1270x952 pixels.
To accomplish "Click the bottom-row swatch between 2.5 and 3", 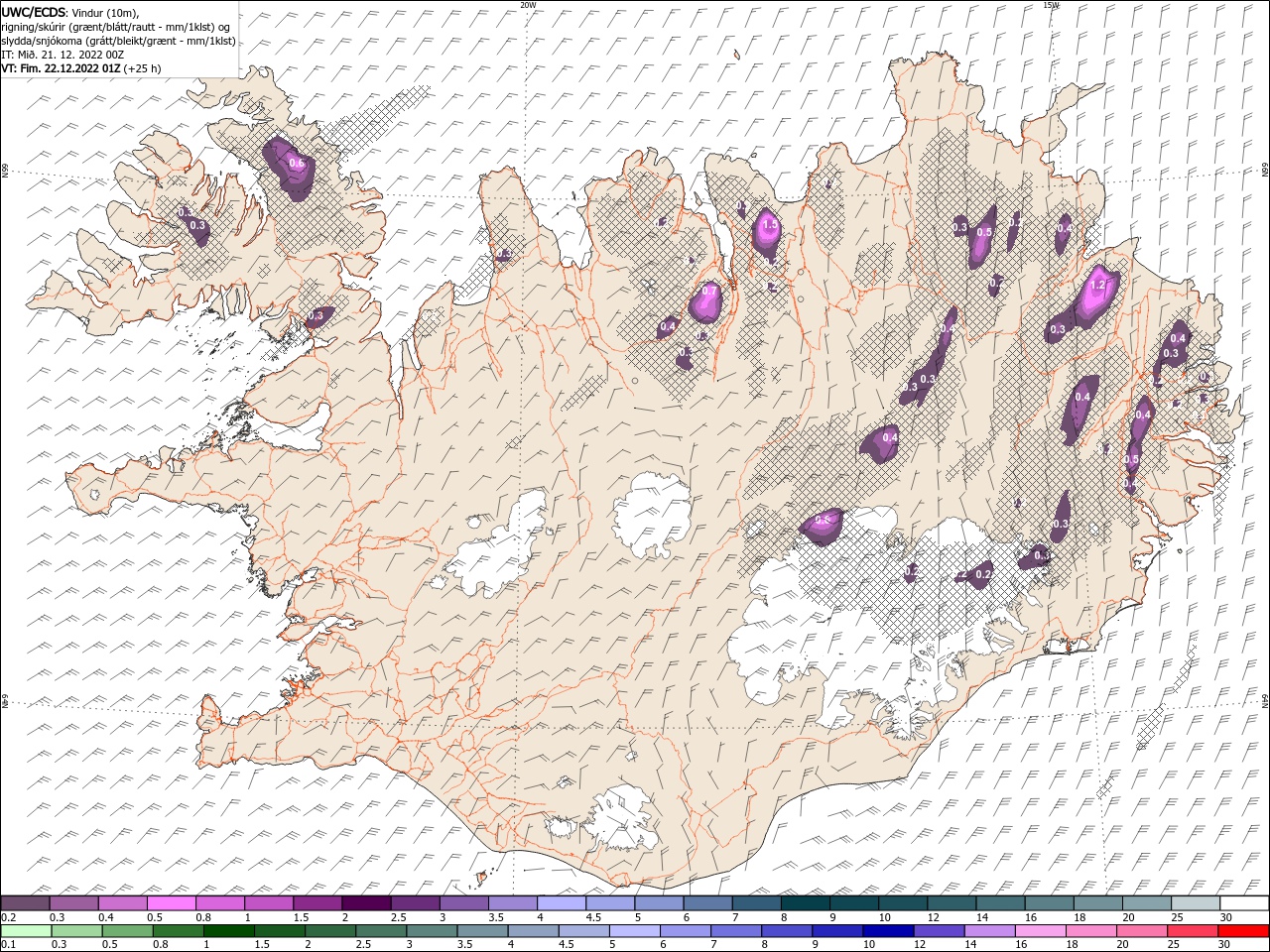I will click(381, 931).
